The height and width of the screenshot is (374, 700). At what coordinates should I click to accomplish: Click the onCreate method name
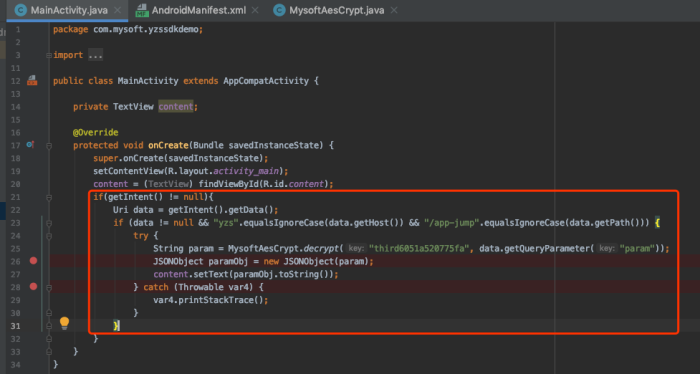168,145
